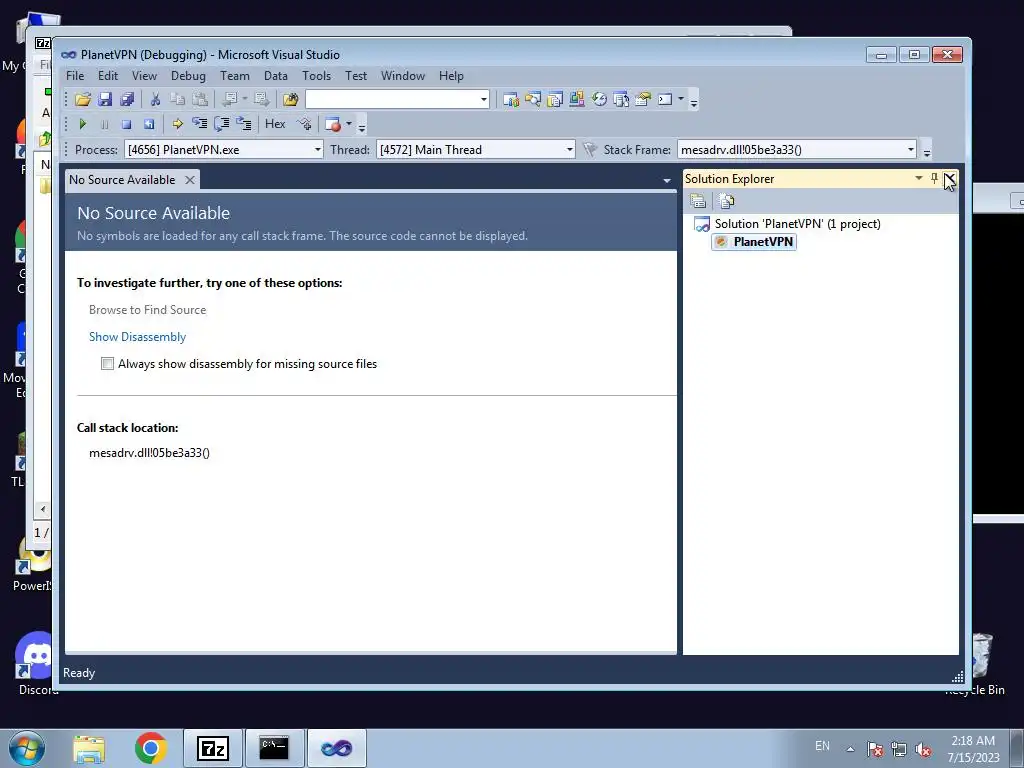This screenshot has height=768, width=1024.
Task: Open Google Chrome from the taskbar
Action: coord(151,748)
